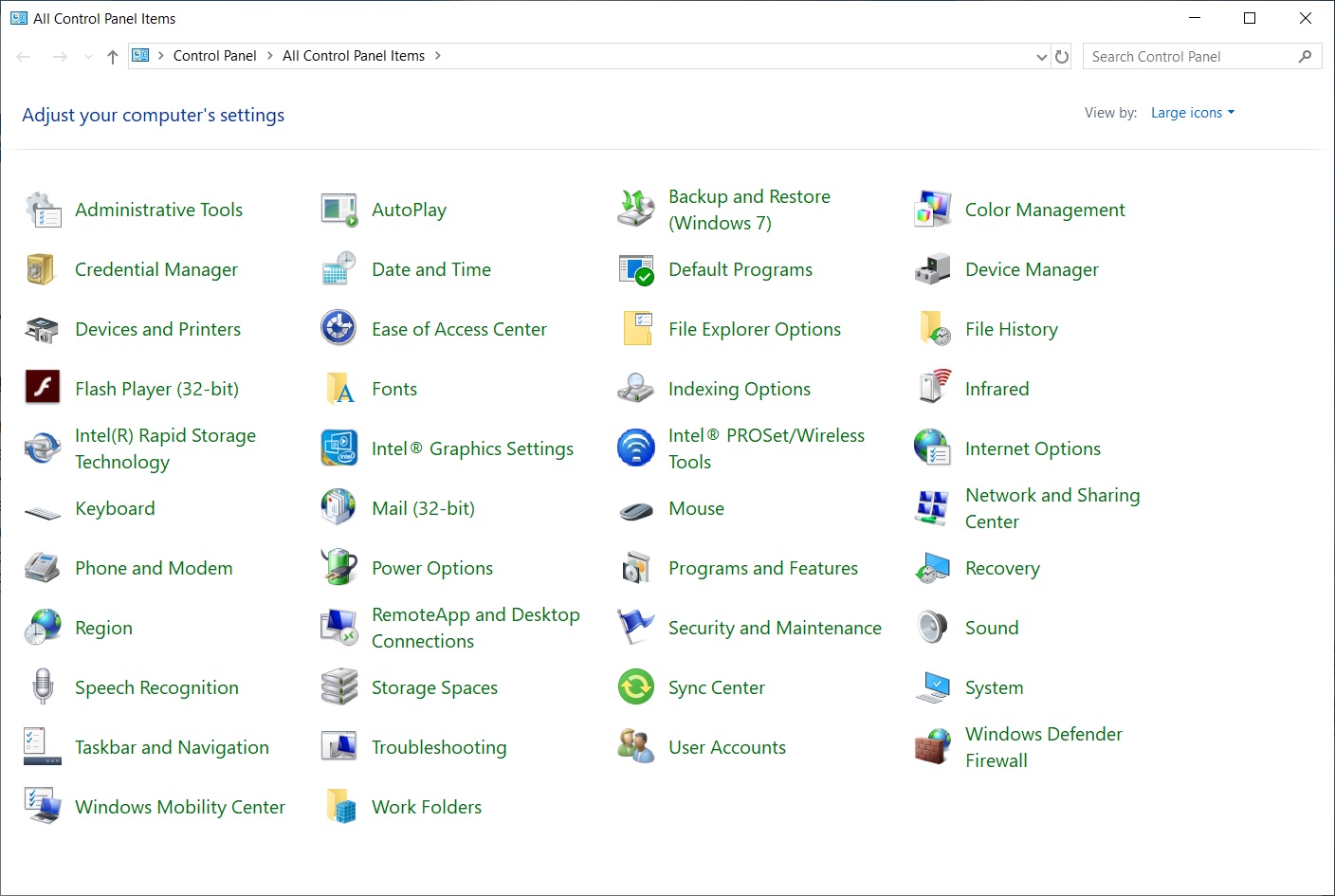1335x896 pixels.
Task: Open the Storage Spaces link
Action: 434,687
